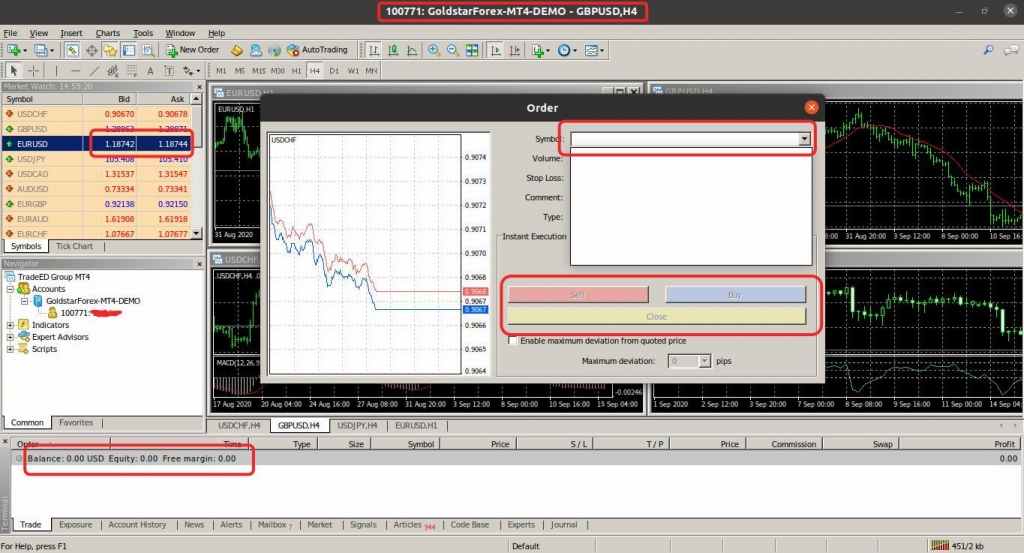Switch timeframe to MN
The height and width of the screenshot is (553, 1024).
coord(372,71)
